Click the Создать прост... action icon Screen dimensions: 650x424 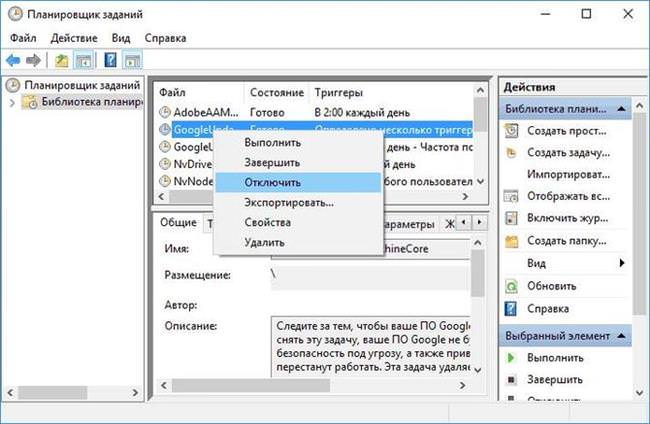511,131
